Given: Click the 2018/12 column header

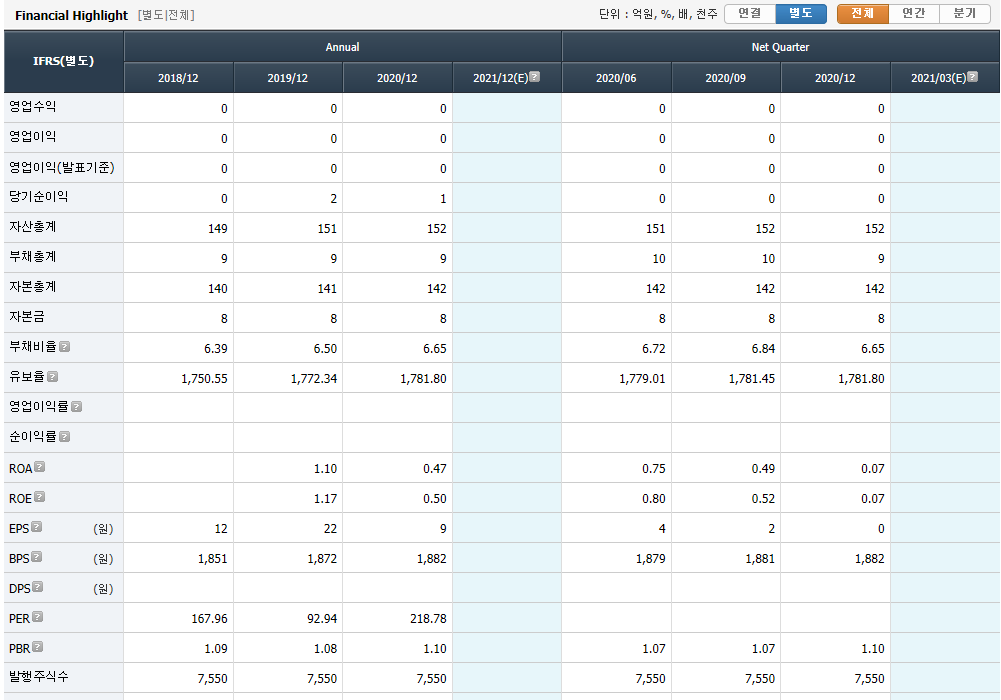Looking at the screenshot, I should (x=178, y=78).
